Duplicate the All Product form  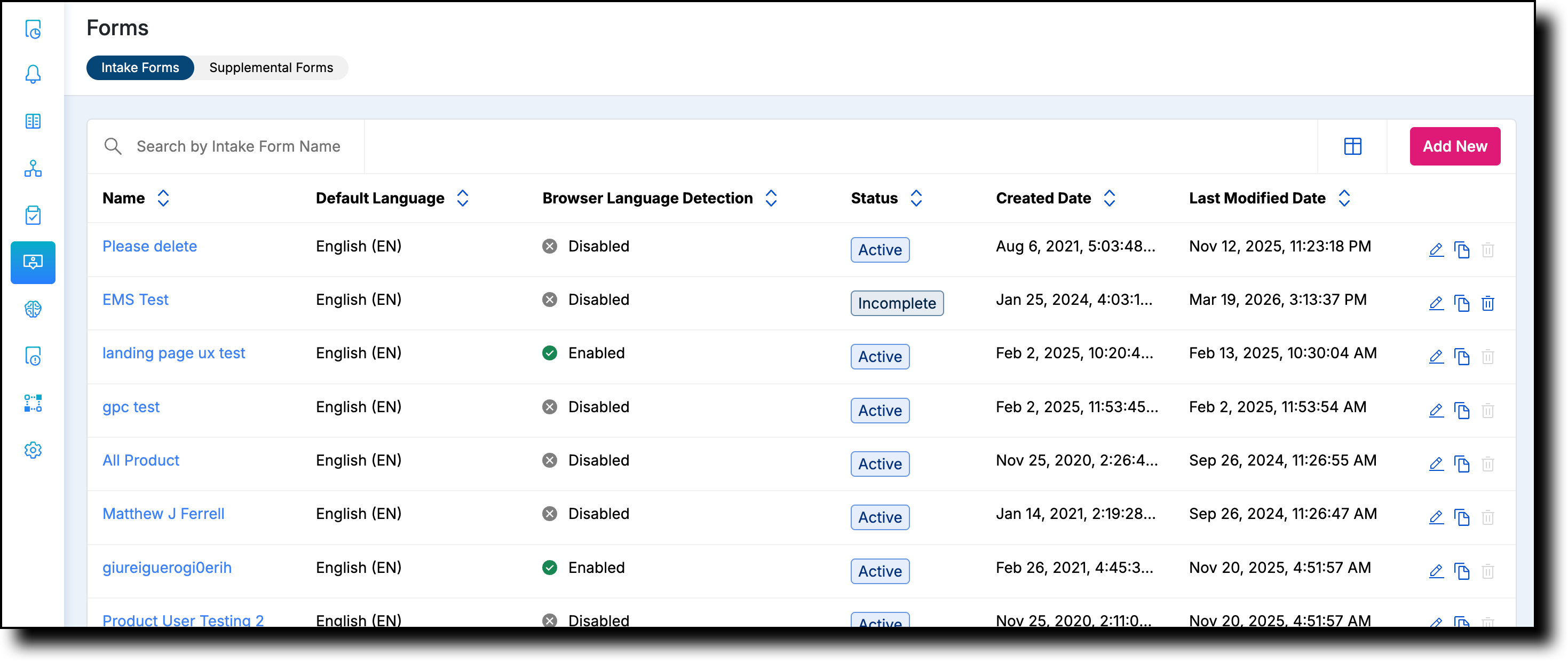1461,464
